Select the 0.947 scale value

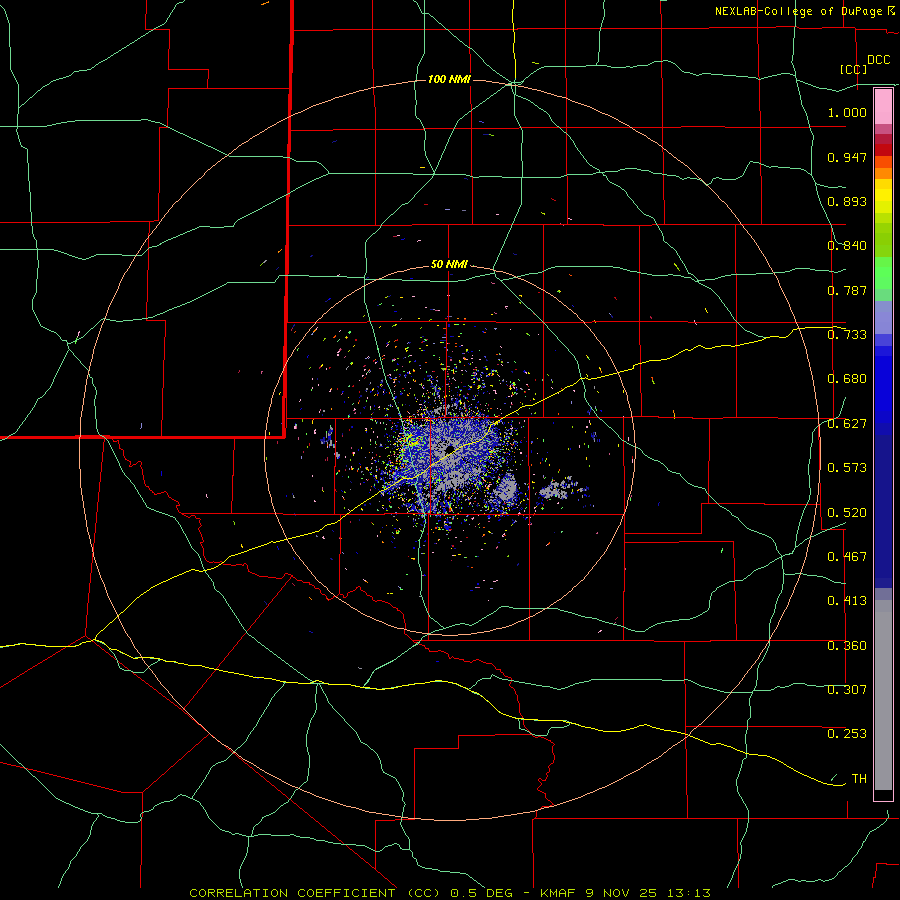(847, 157)
